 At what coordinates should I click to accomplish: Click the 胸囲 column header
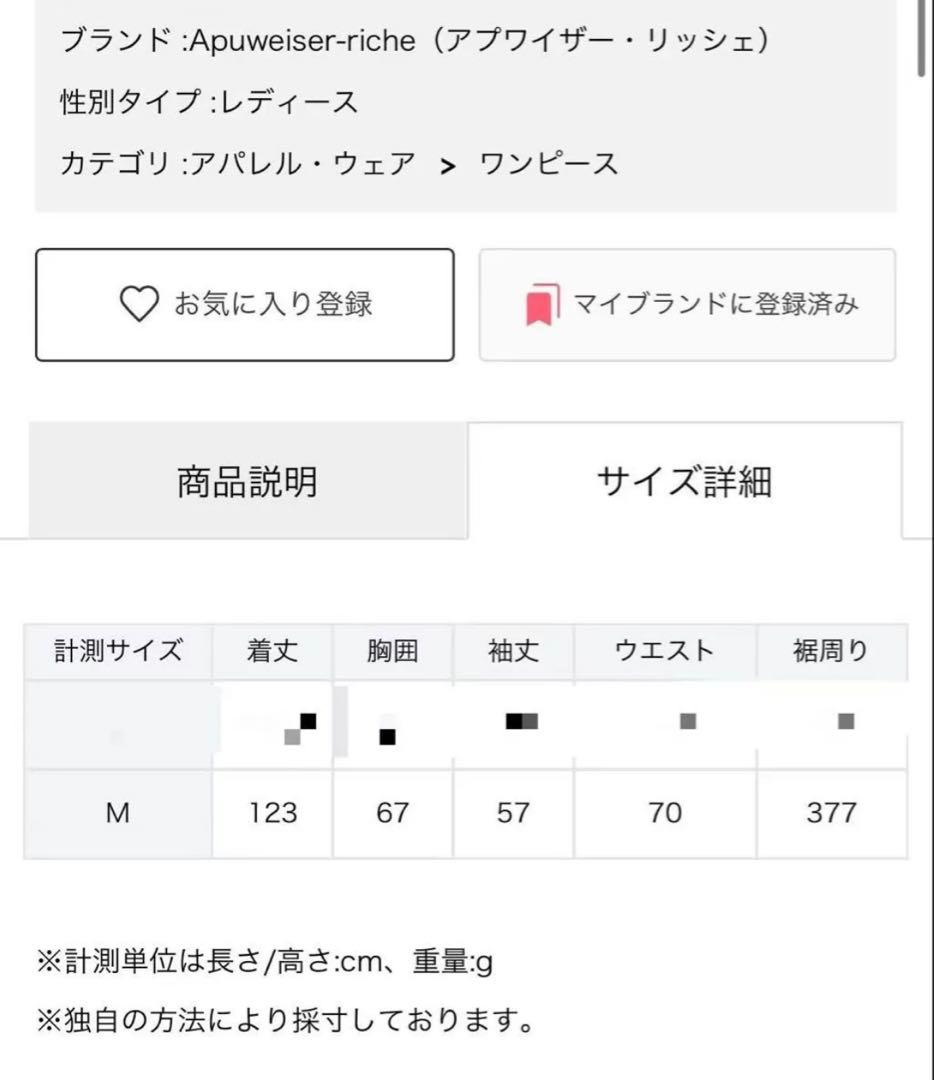coord(392,651)
